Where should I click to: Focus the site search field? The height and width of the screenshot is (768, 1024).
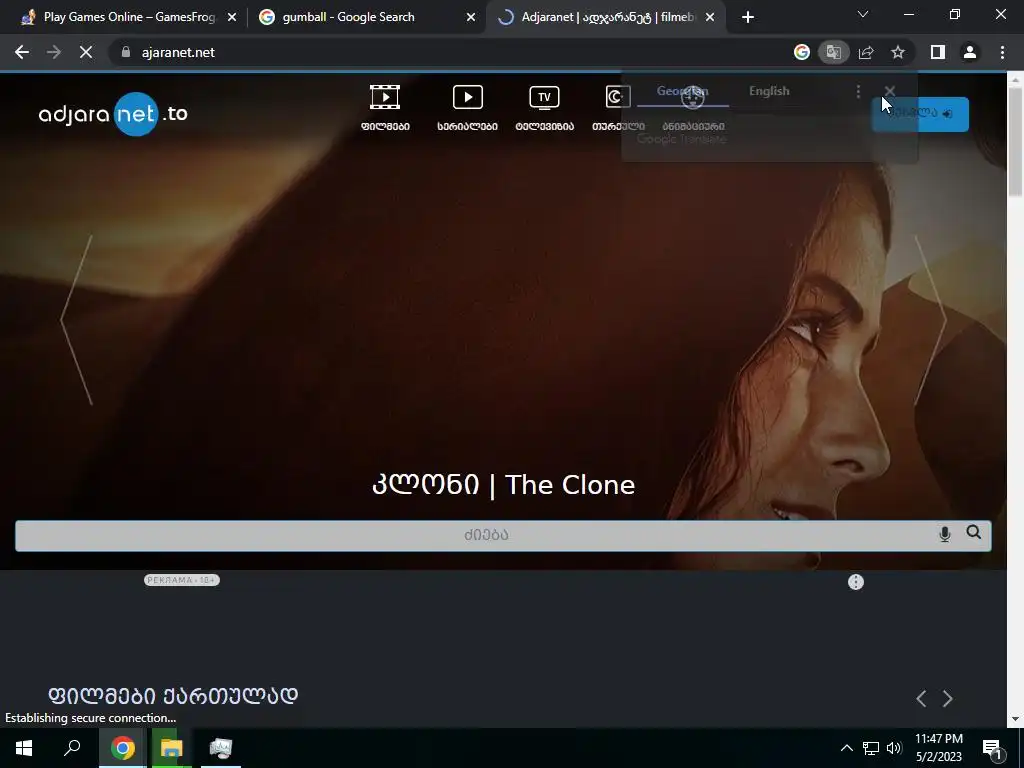503,536
